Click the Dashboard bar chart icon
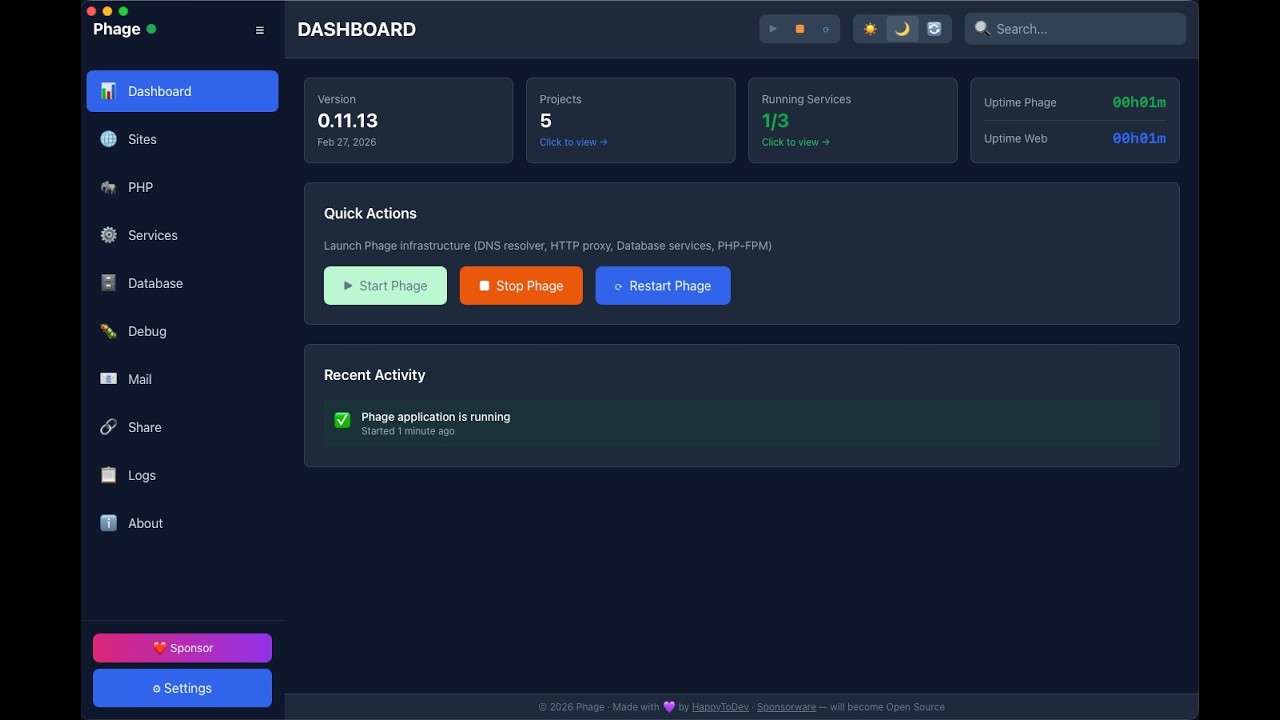 [108, 91]
